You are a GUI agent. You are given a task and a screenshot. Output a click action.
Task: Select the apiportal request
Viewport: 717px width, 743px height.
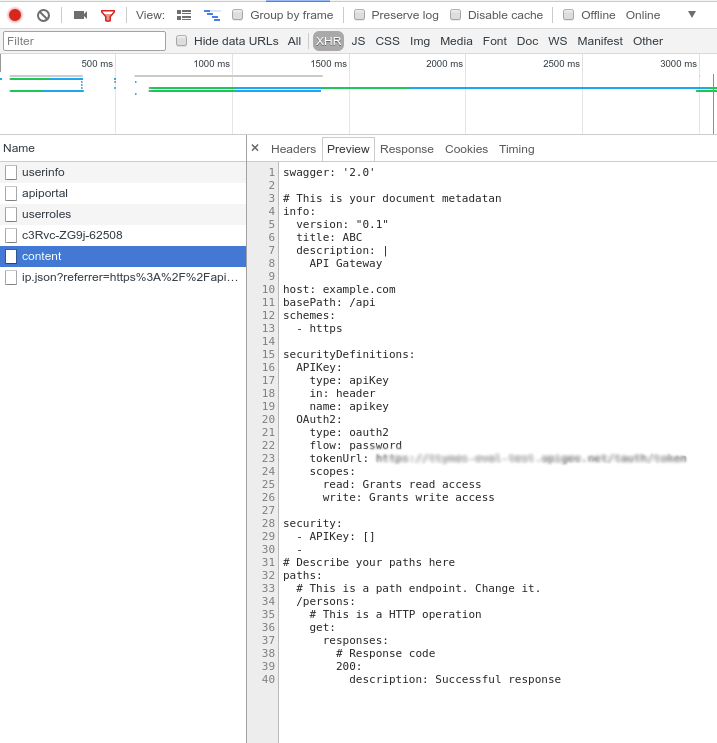tap(123, 193)
